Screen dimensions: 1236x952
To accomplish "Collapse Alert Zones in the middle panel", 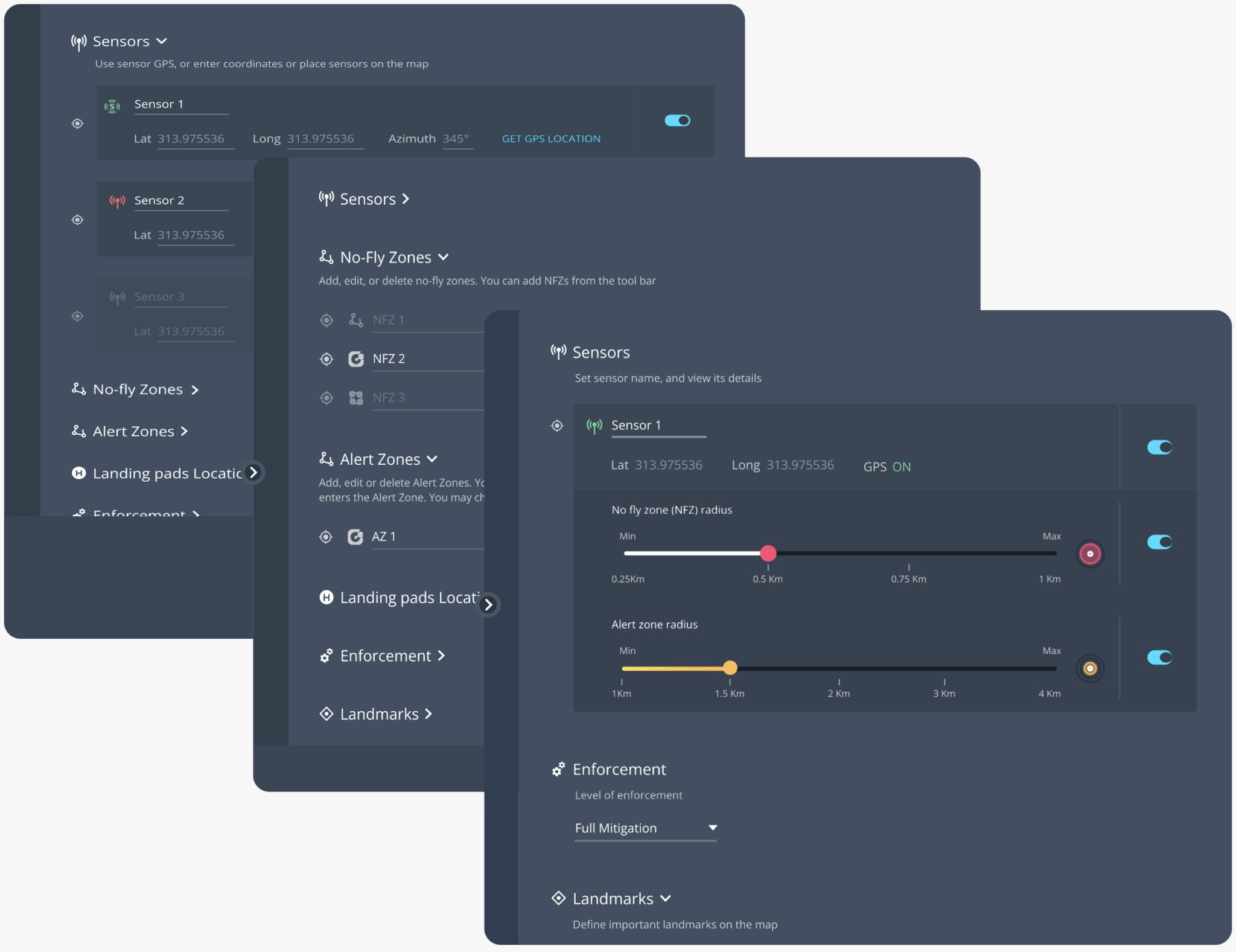I will point(432,459).
